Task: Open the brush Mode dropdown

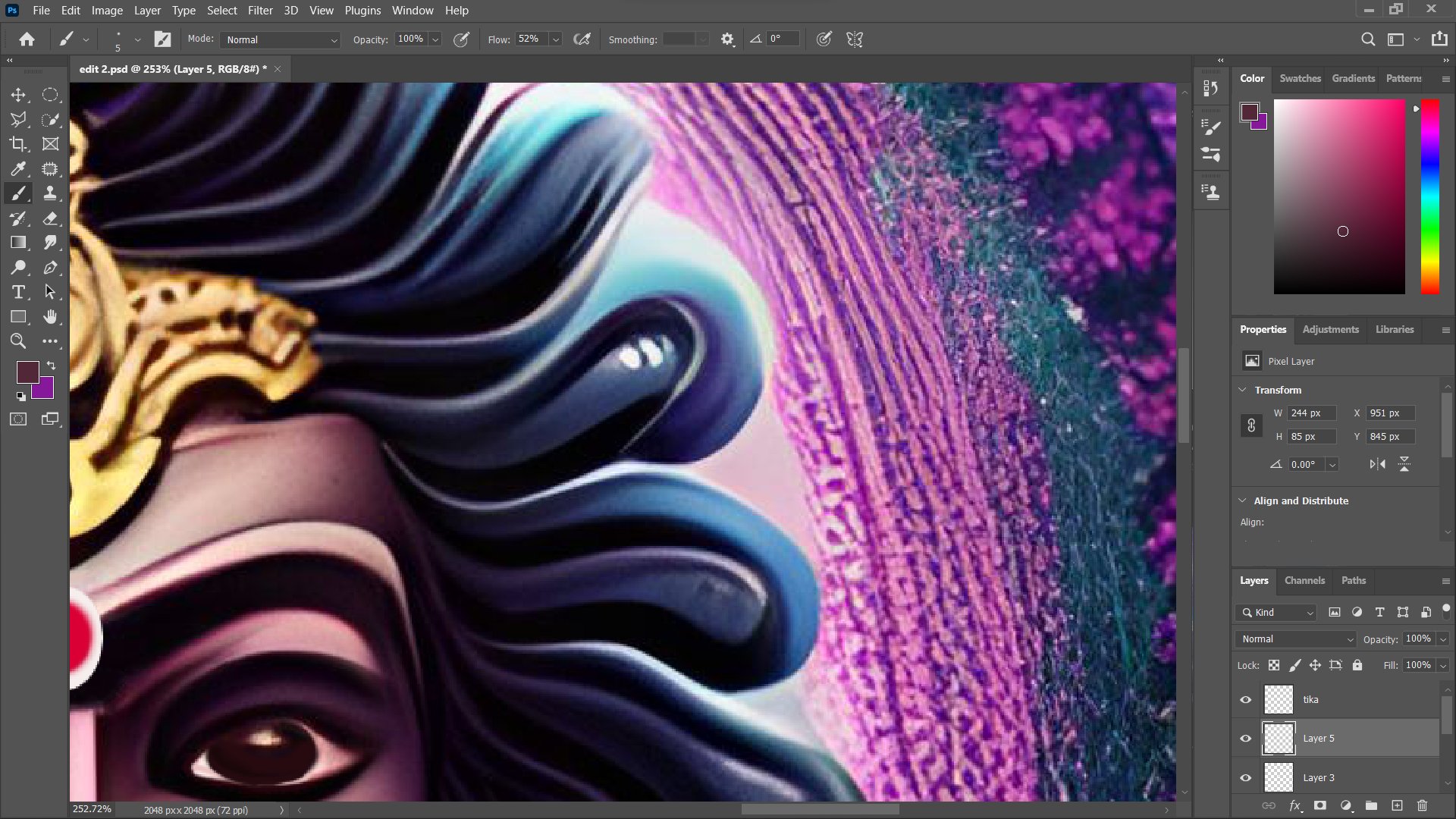Action: (280, 39)
